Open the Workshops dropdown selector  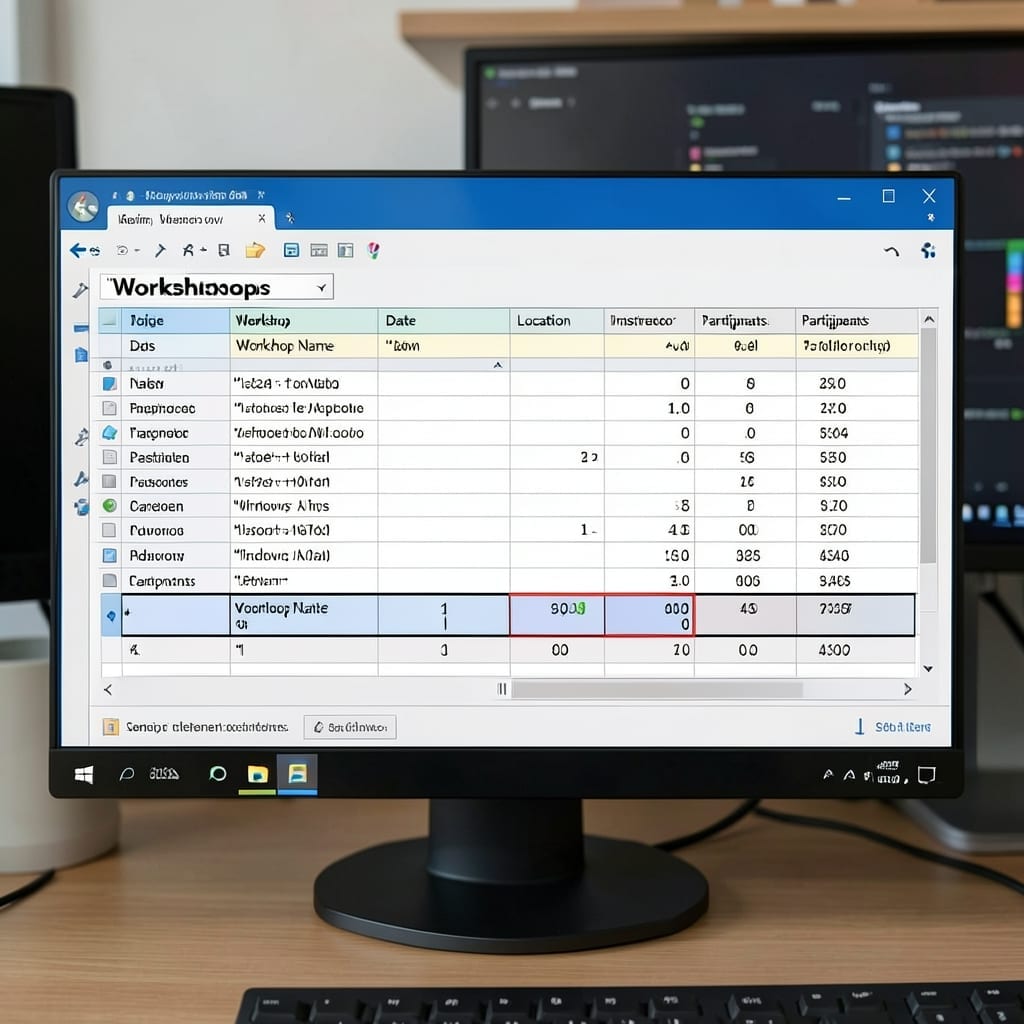coord(321,287)
